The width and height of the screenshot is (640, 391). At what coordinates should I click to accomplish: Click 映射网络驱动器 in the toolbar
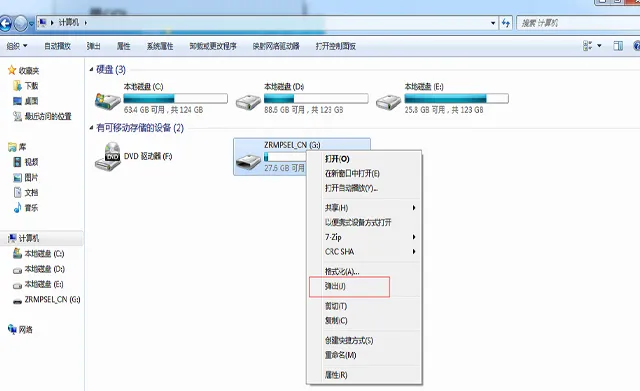tap(276, 46)
